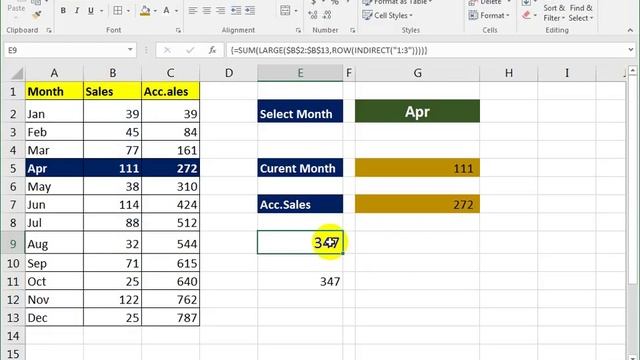Align text left
Viewport: 640px width, 360px height.
(193, 11)
